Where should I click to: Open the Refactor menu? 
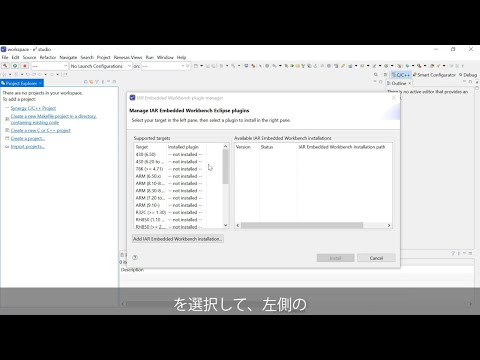click(x=48, y=57)
